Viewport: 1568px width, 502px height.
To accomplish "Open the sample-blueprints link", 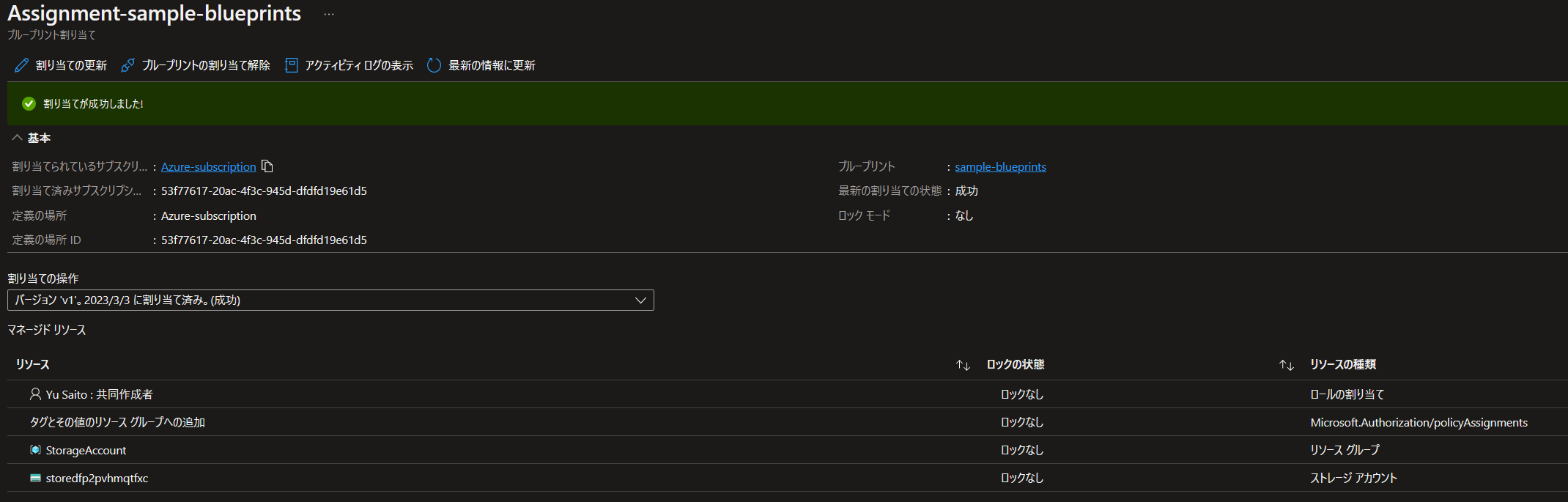I will pyautogui.click(x=1000, y=166).
